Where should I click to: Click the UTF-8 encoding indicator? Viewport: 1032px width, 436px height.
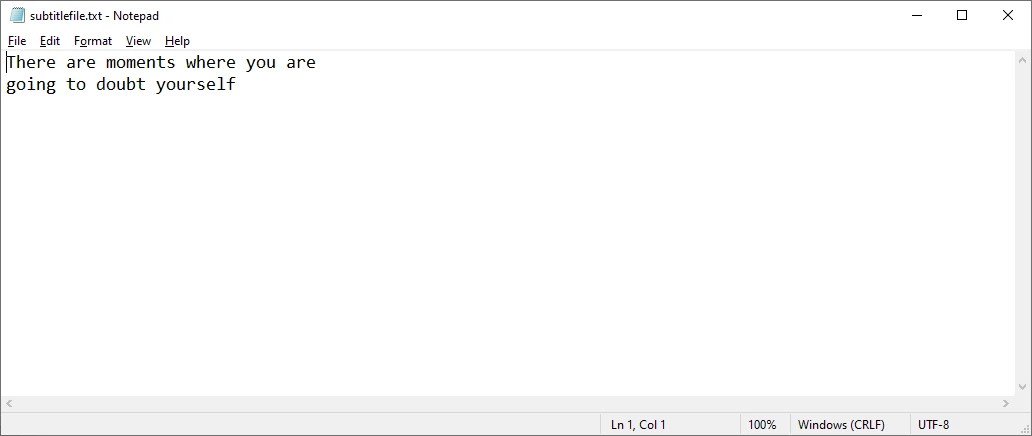click(x=933, y=425)
